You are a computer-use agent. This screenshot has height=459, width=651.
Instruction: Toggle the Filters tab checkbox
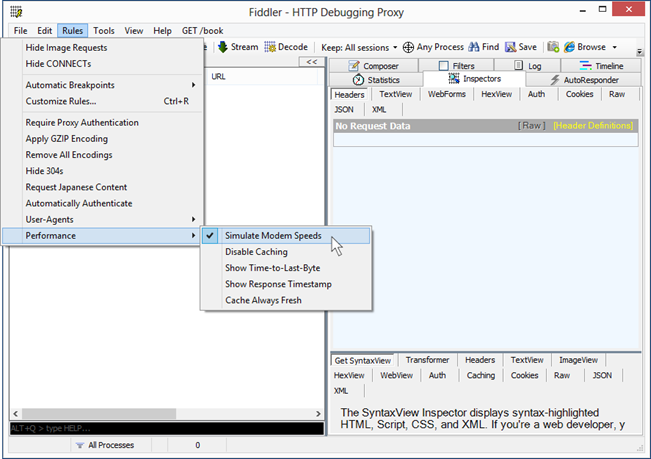coord(443,66)
